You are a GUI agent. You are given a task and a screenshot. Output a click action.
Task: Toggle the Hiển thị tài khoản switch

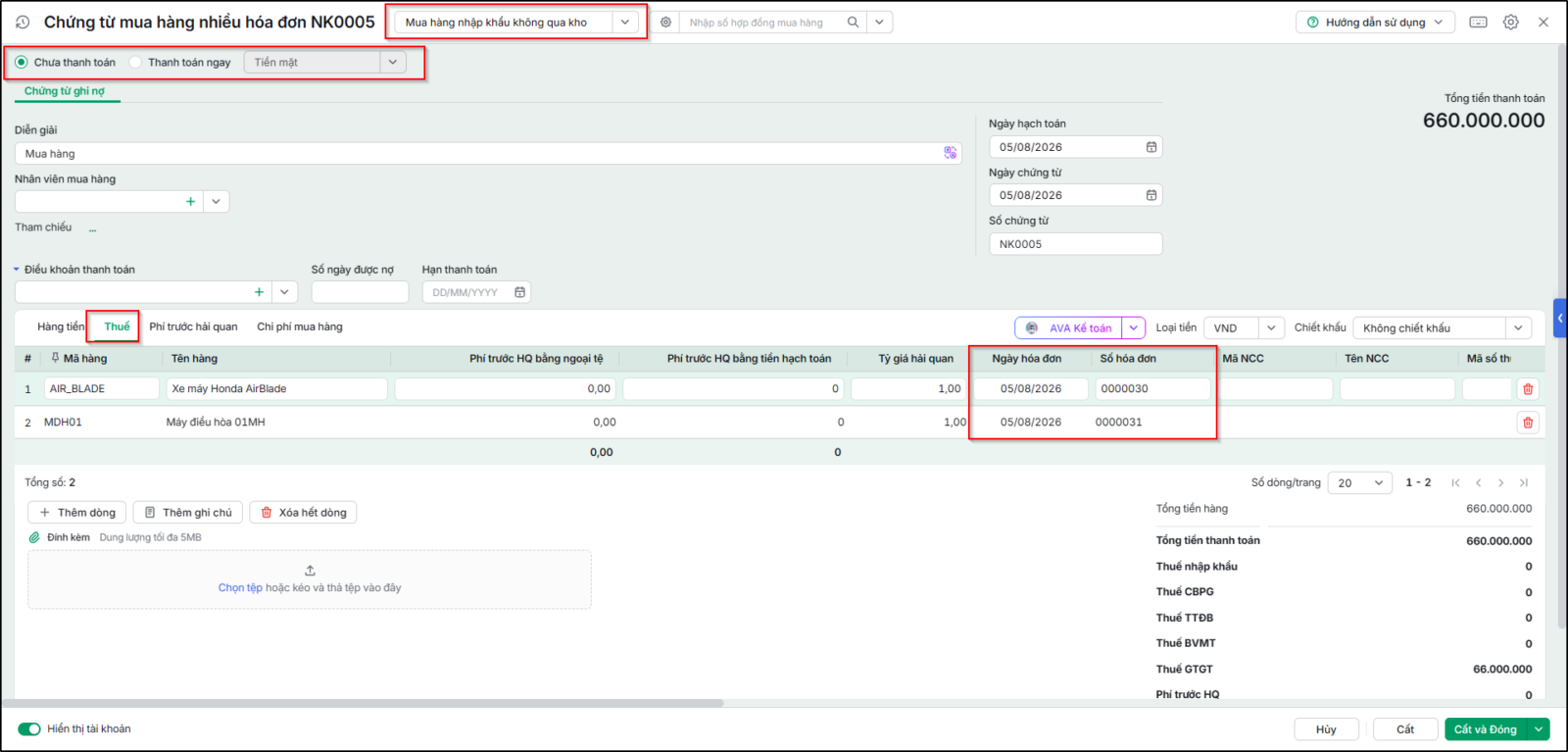(x=29, y=728)
